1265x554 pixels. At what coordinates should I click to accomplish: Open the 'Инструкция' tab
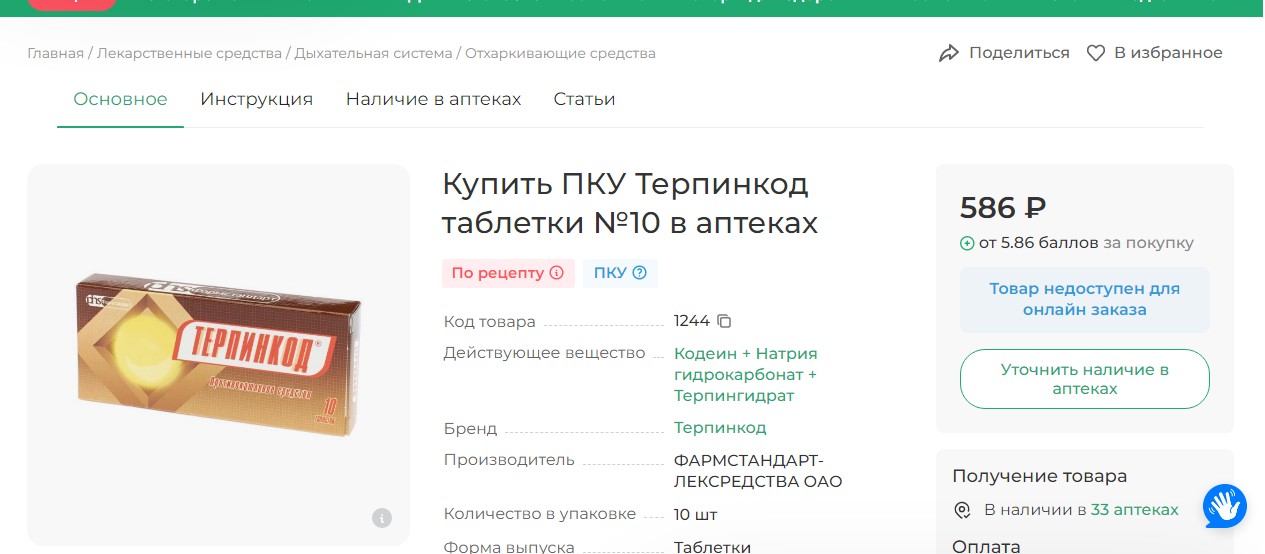[x=256, y=99]
